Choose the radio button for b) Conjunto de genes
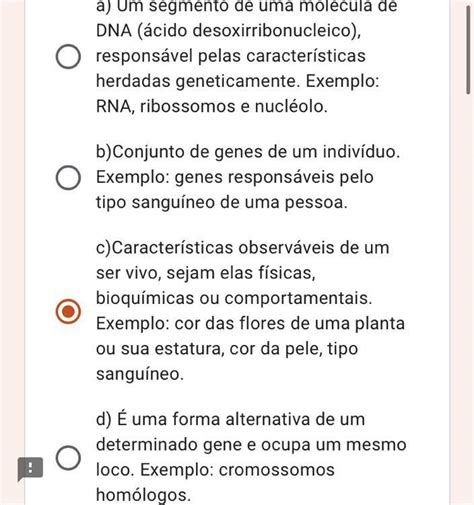Screen dimensions: 474x505 [x=68, y=177]
